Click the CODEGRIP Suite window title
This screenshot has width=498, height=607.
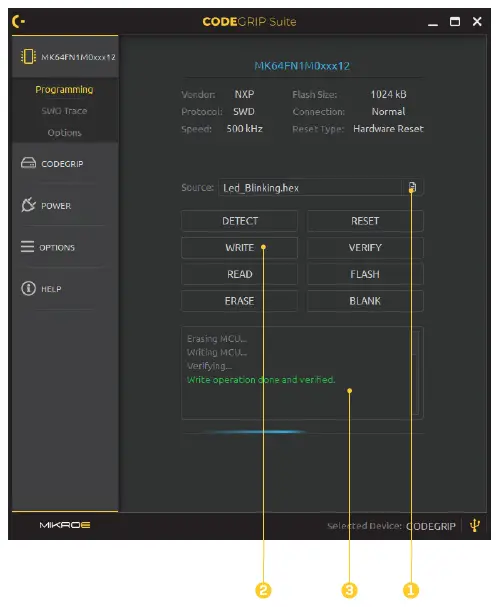(x=249, y=21)
